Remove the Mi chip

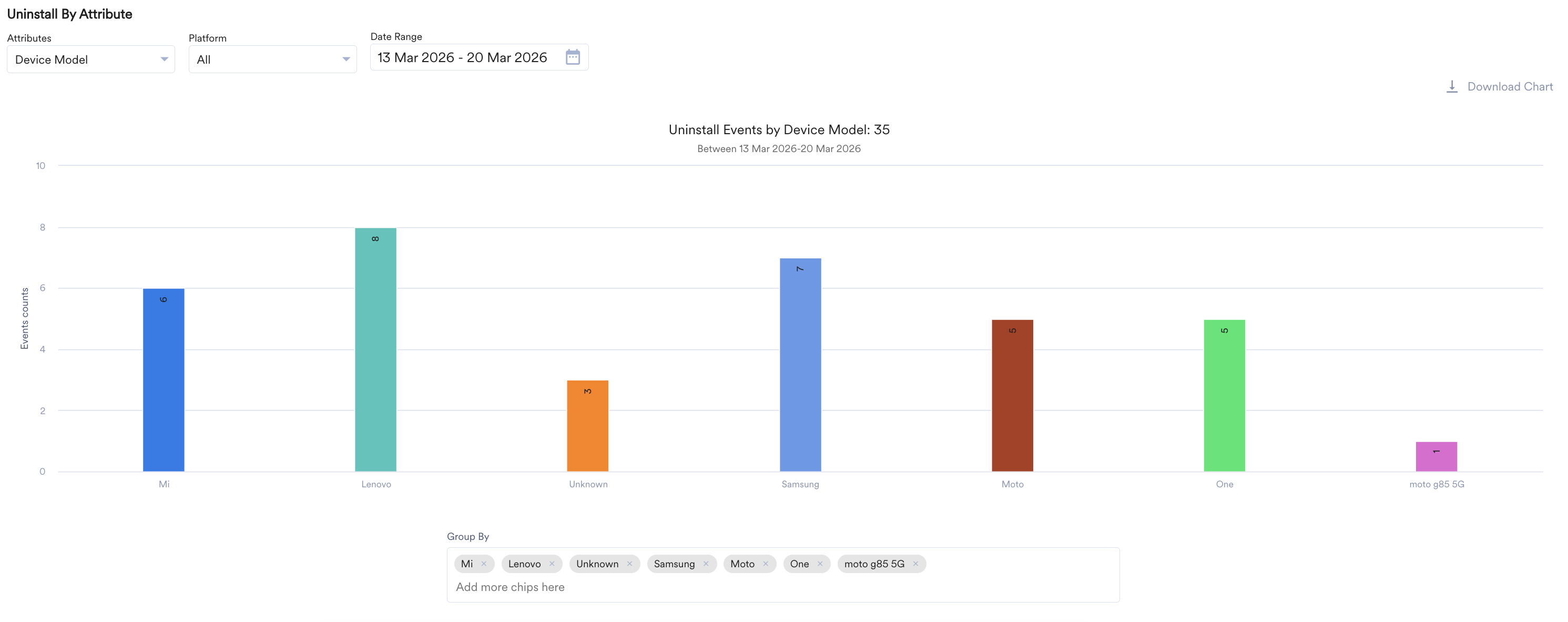click(484, 564)
